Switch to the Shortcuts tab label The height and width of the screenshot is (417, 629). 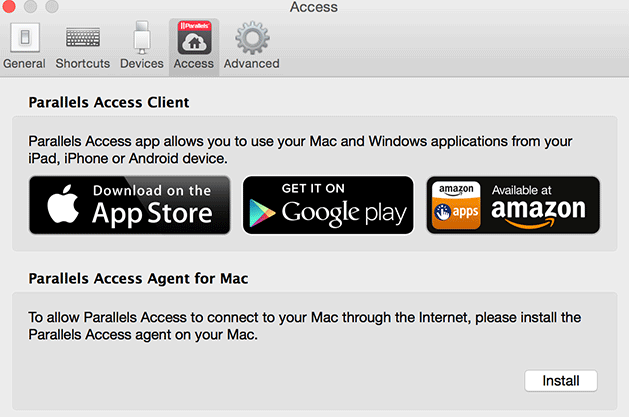[x=83, y=63]
